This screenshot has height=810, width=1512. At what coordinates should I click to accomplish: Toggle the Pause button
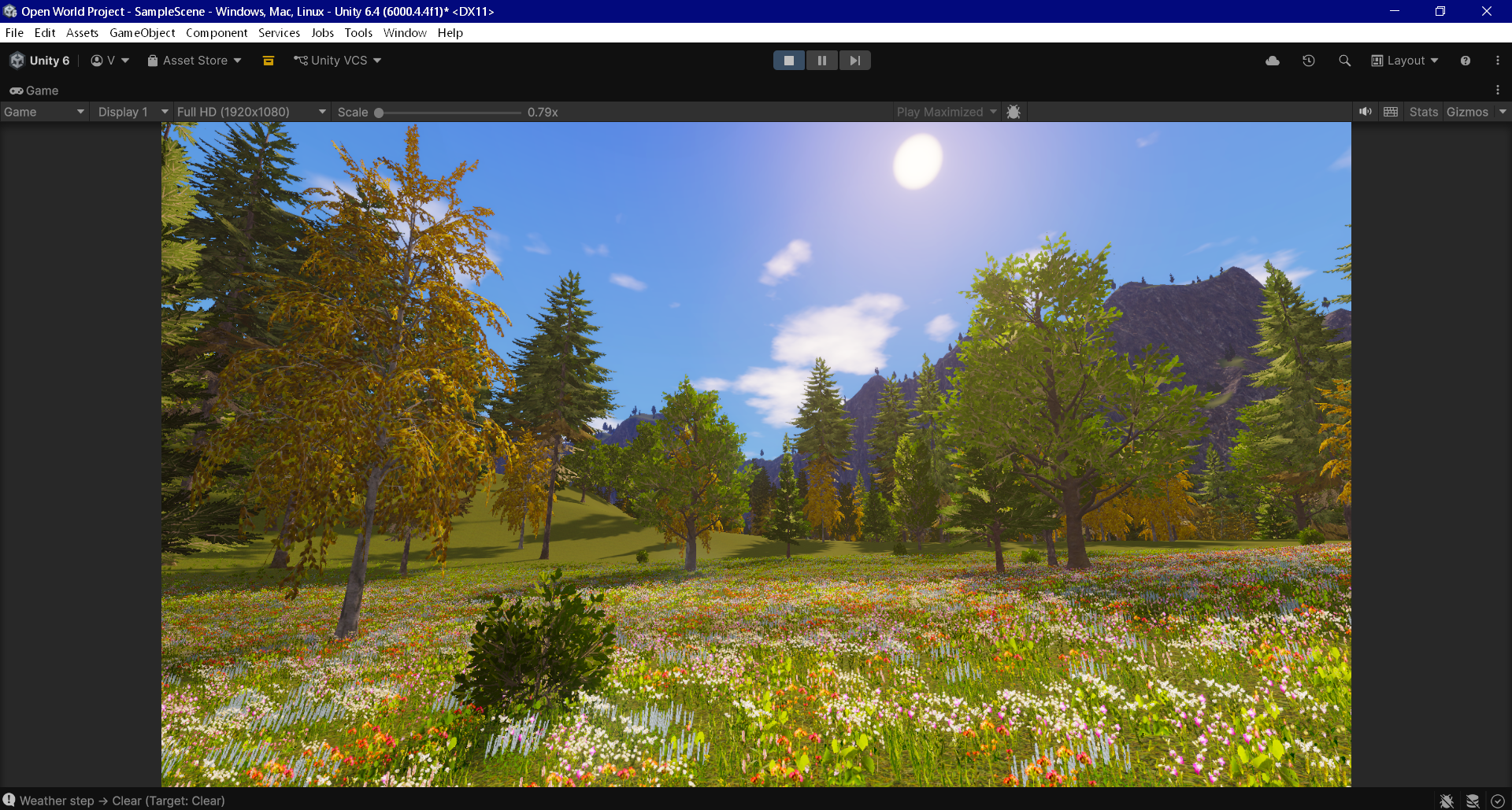click(822, 61)
